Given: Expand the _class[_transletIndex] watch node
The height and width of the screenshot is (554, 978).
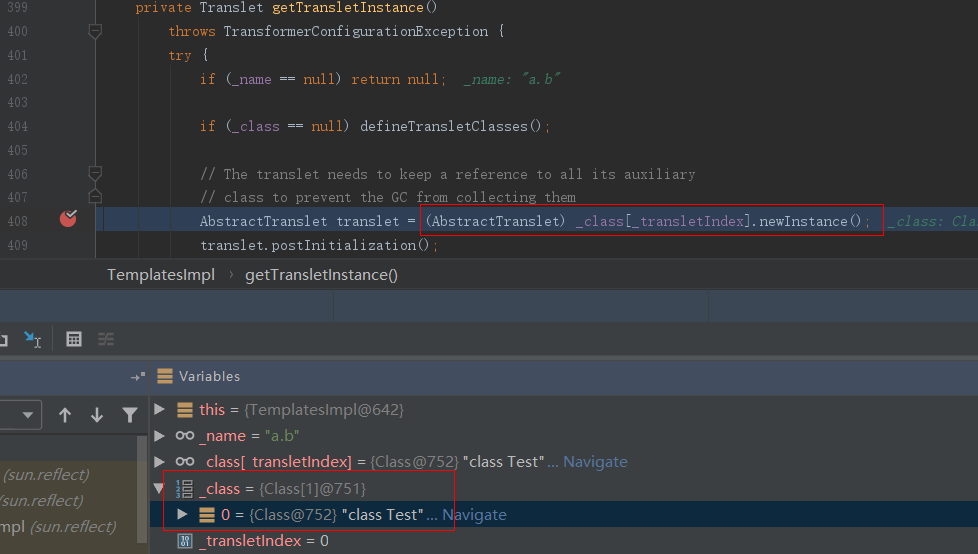Looking at the screenshot, I should pyautogui.click(x=160, y=462).
